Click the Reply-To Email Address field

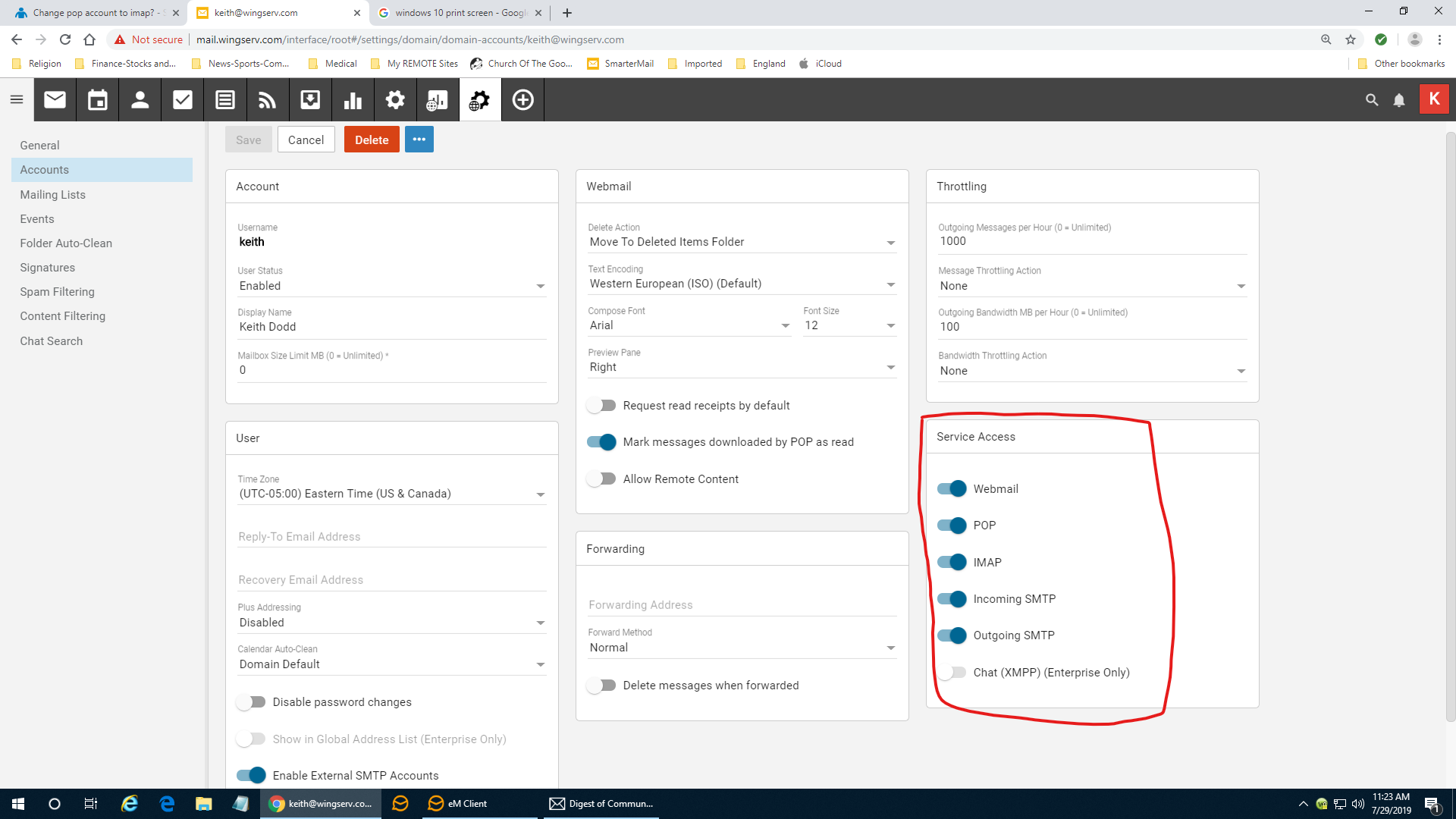(391, 536)
